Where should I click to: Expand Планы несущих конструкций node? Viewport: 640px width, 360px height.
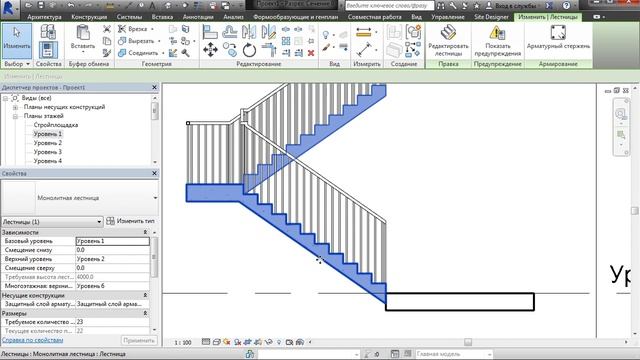click(15, 107)
